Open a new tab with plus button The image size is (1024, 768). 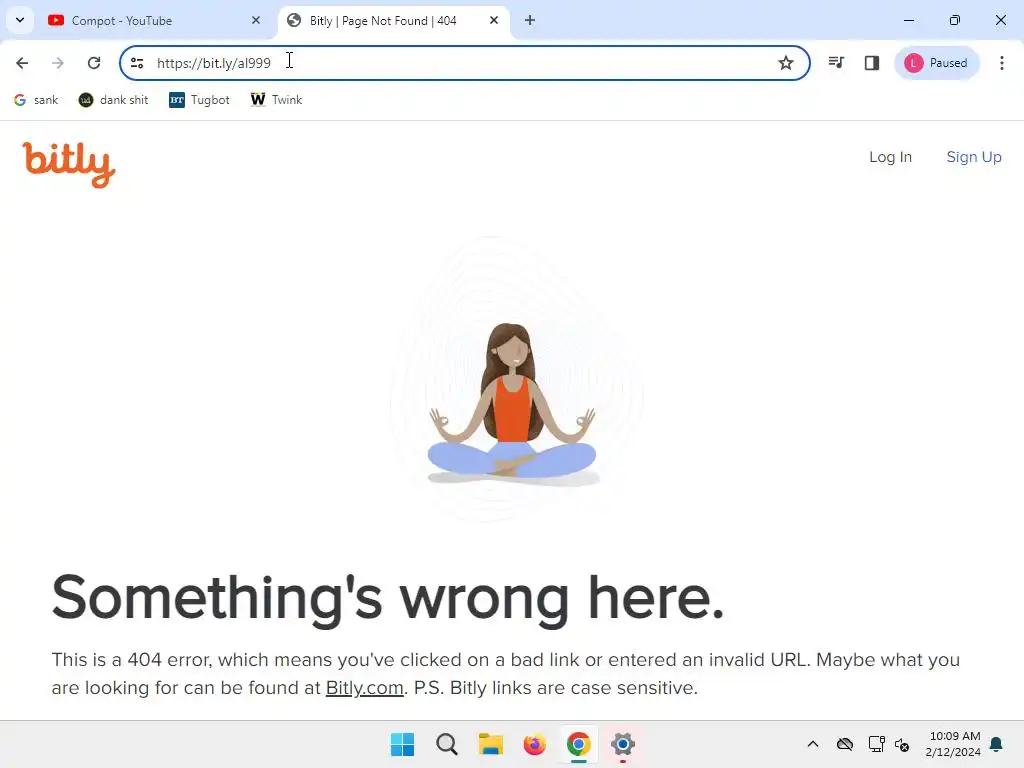click(530, 20)
